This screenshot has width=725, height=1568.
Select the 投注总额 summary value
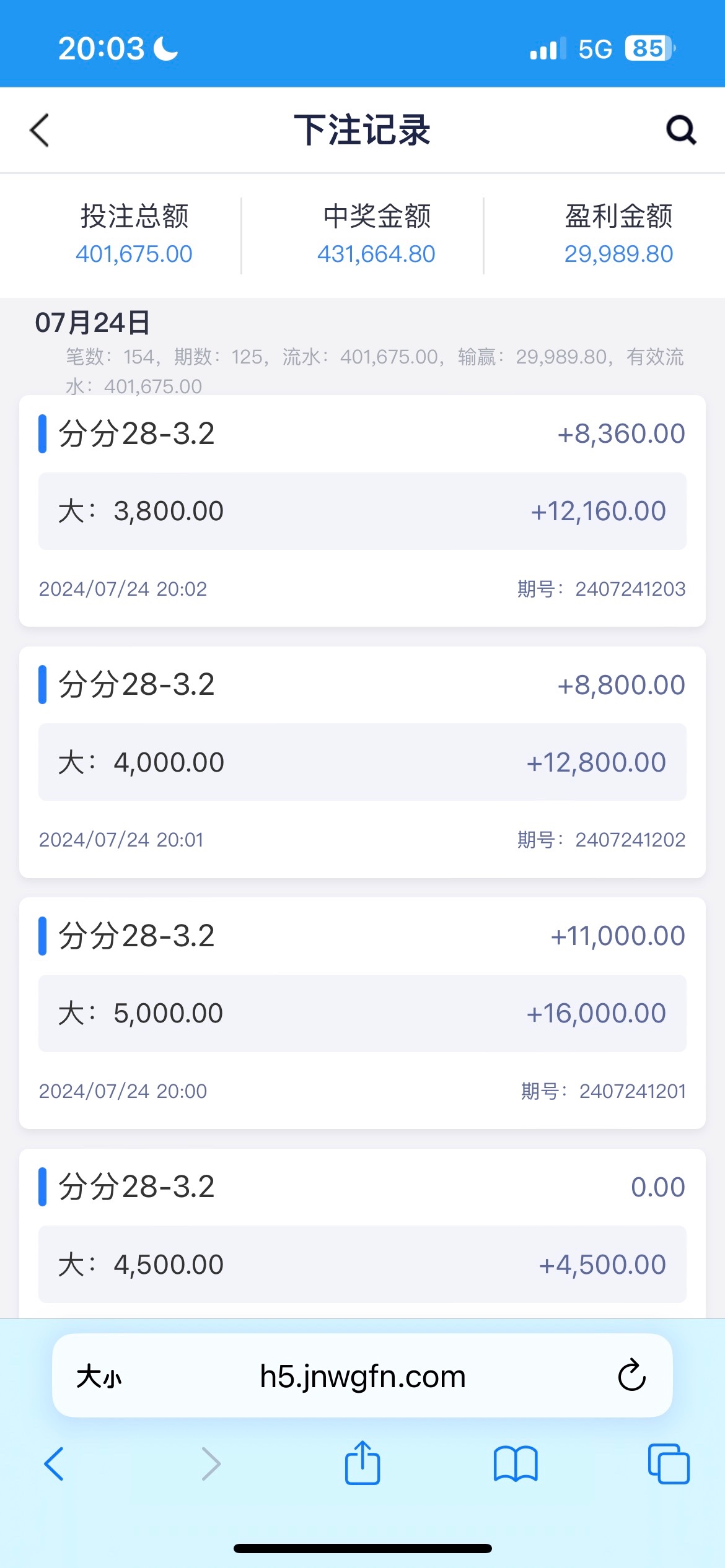(134, 254)
